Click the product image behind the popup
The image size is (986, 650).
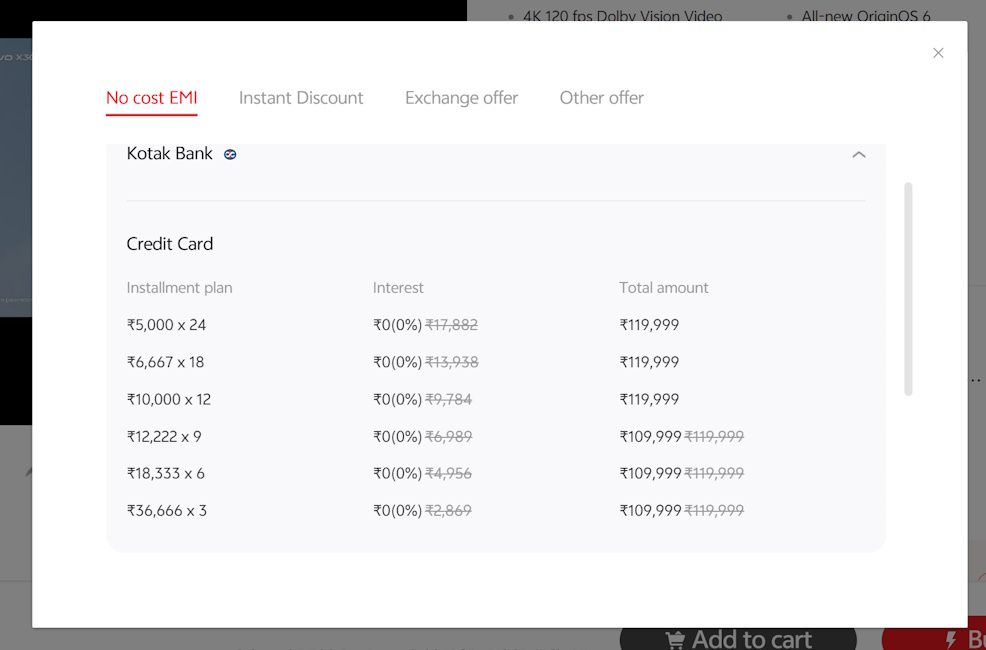click(x=16, y=176)
